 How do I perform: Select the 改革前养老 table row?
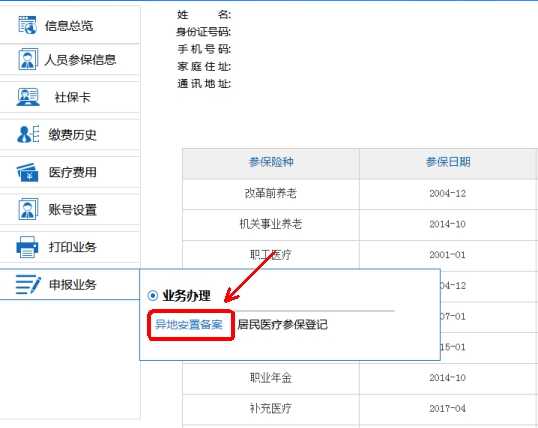pyautogui.click(x=360, y=194)
